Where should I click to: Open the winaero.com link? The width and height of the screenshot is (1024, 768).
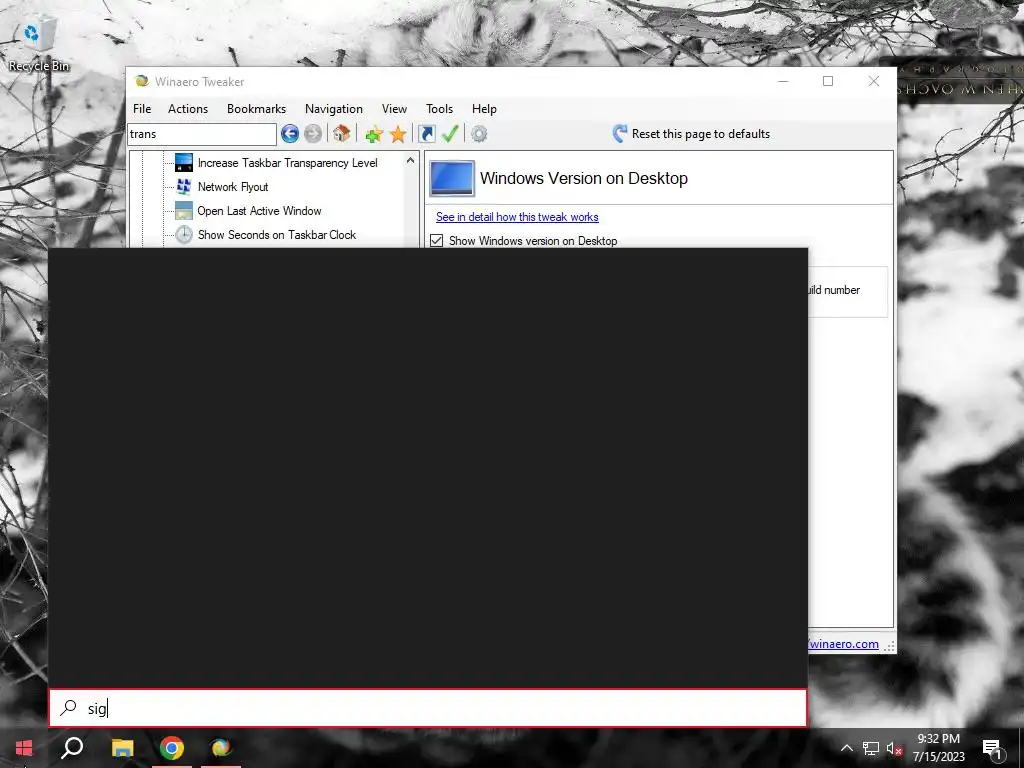[844, 644]
